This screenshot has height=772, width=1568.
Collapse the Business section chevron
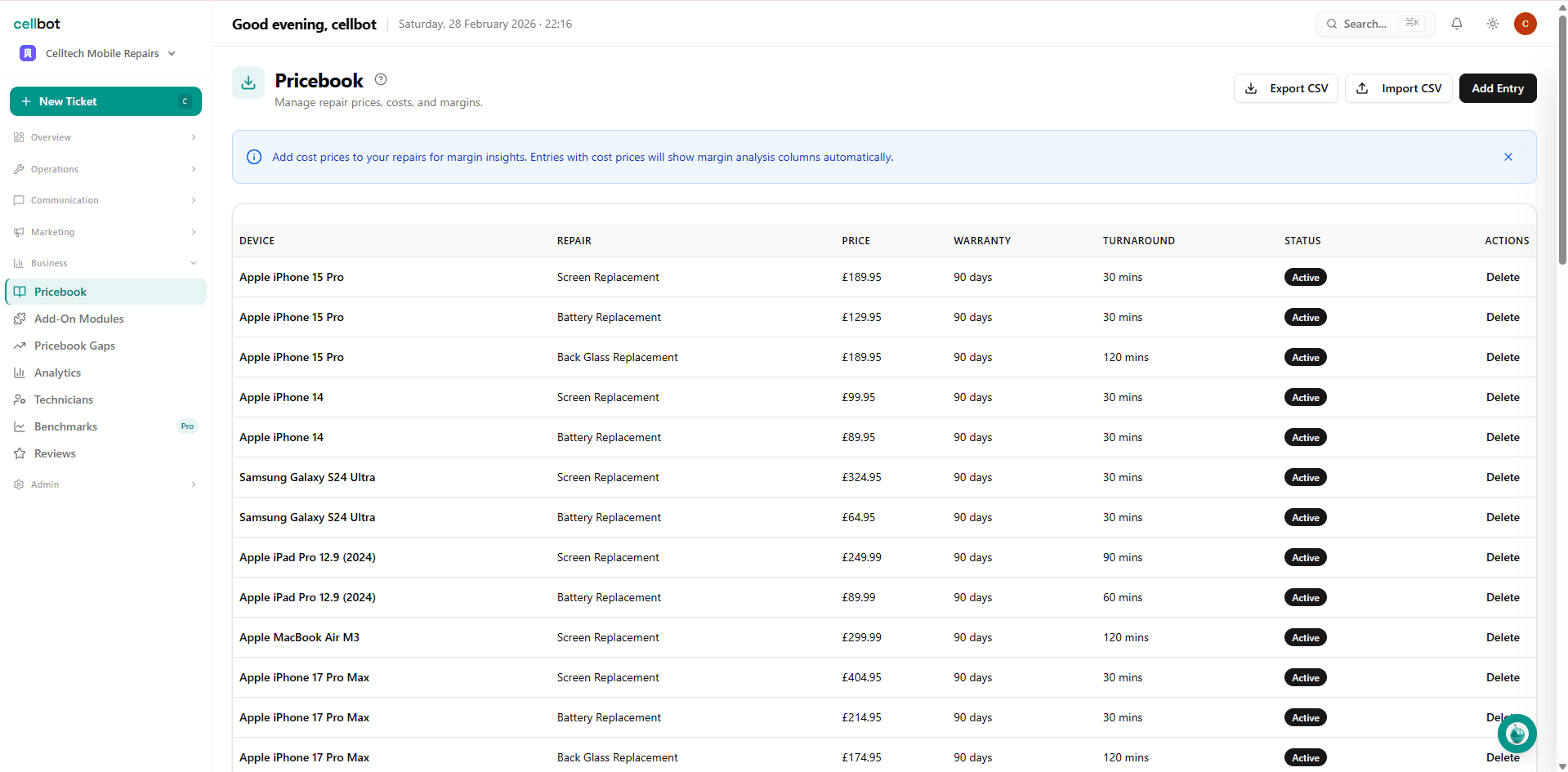(x=194, y=263)
